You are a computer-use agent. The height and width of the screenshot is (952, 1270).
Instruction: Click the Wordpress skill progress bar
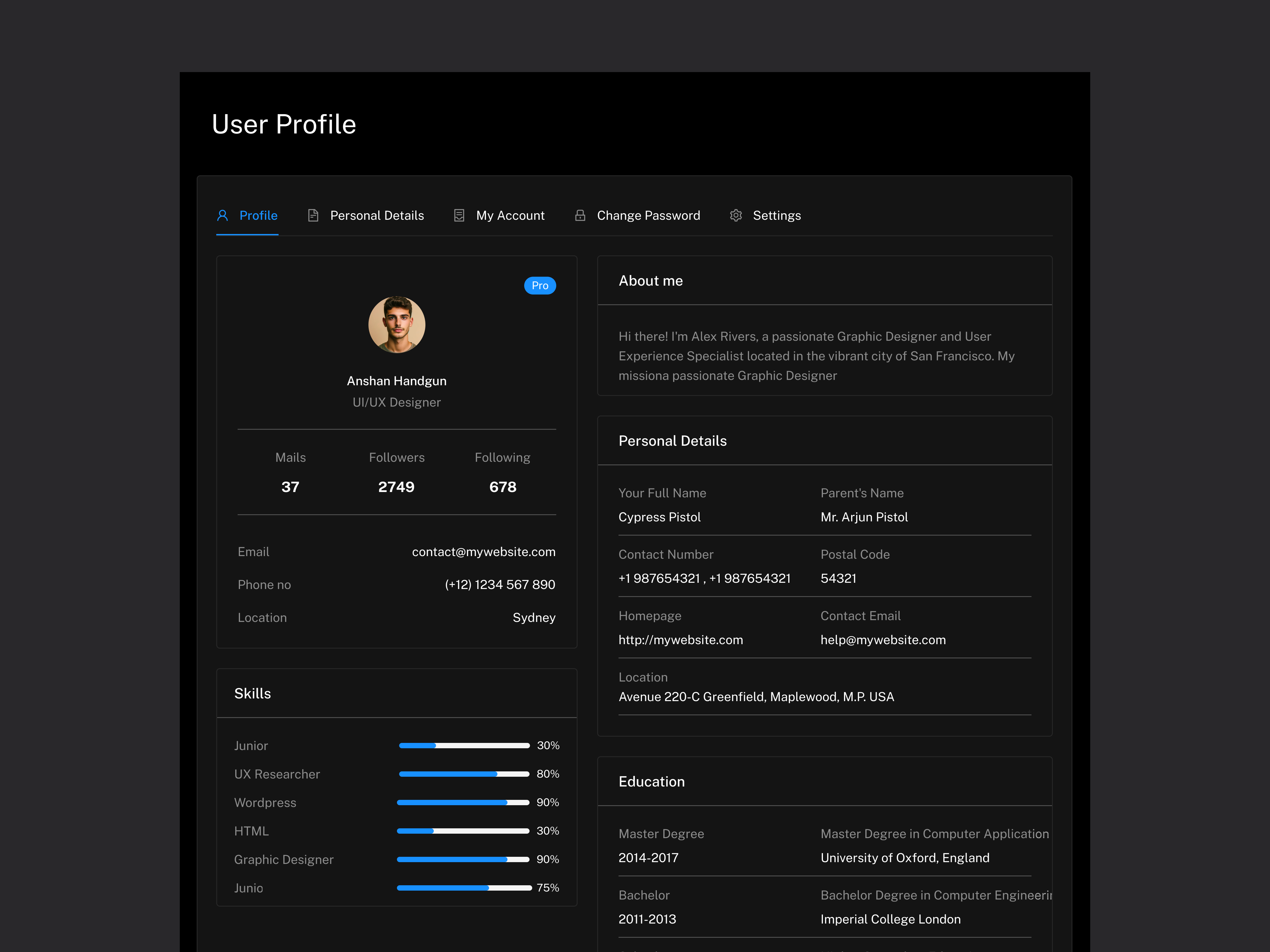463,802
